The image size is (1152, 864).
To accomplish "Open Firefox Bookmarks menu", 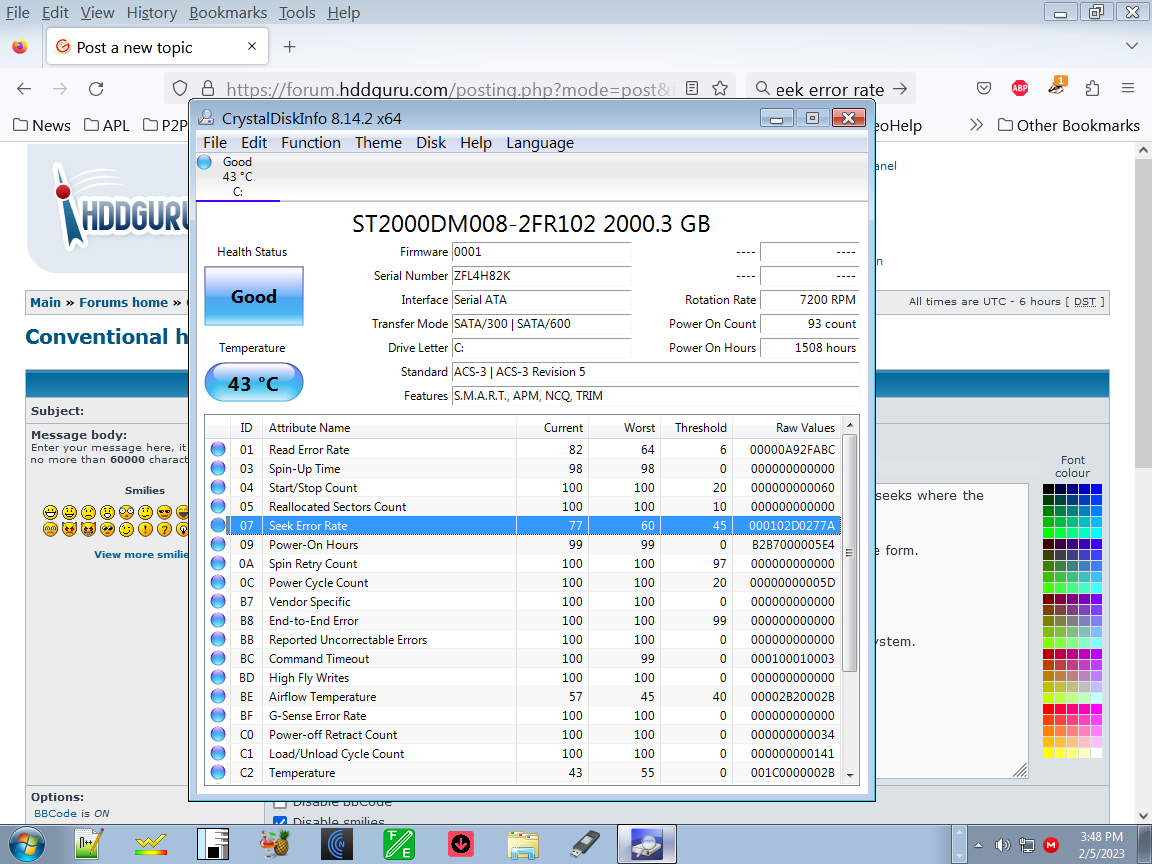I will pyautogui.click(x=228, y=12).
